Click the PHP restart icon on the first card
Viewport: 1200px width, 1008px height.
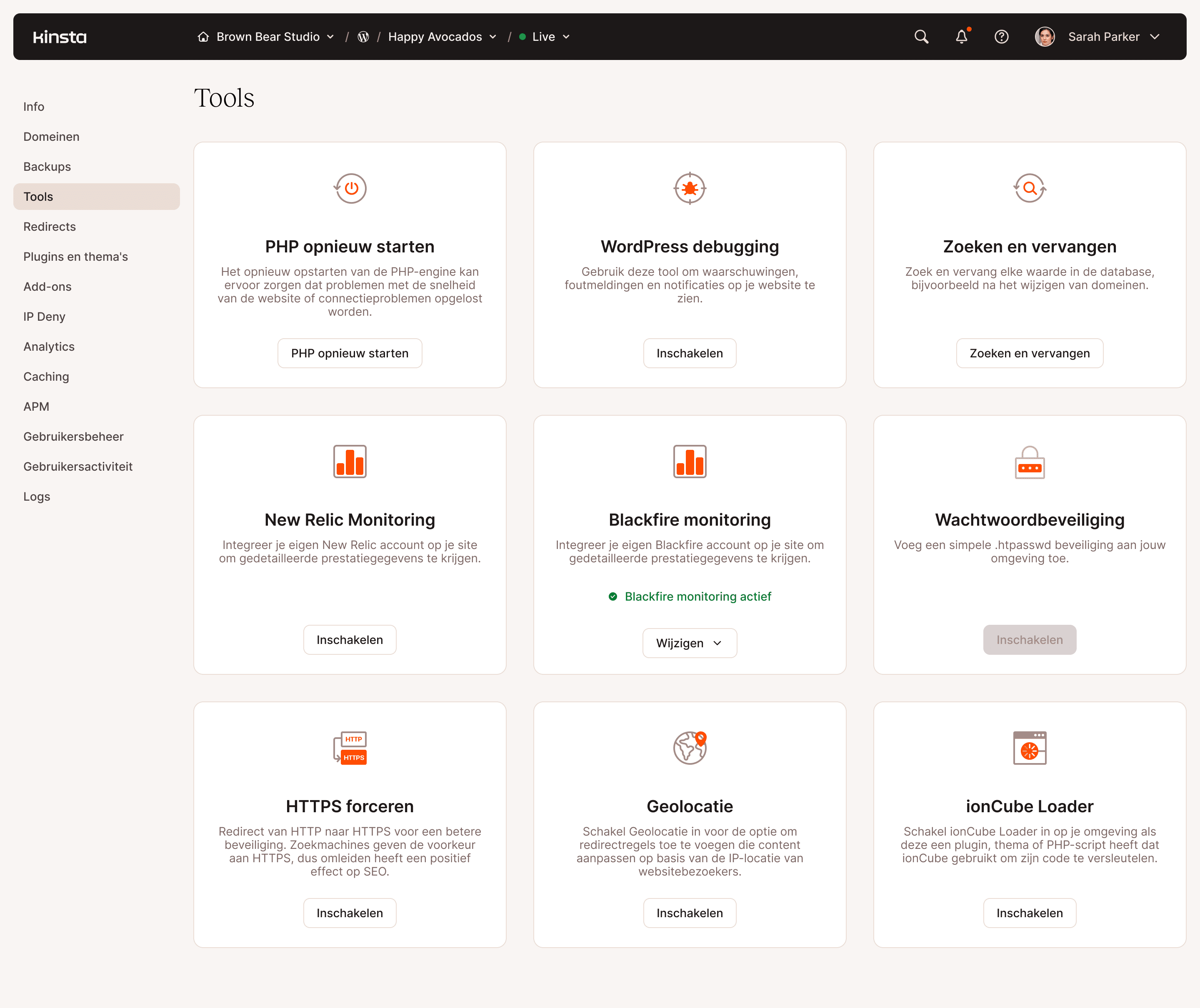(x=350, y=189)
